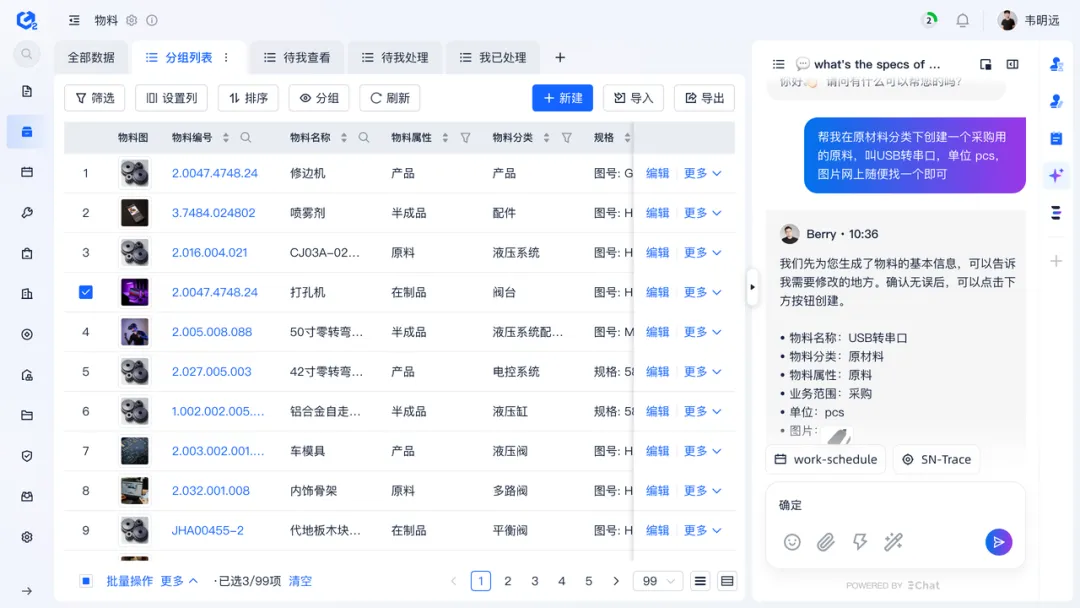The image size is (1080, 608).
Task: Sort by 物料名称 column arrows
Action: tap(344, 138)
